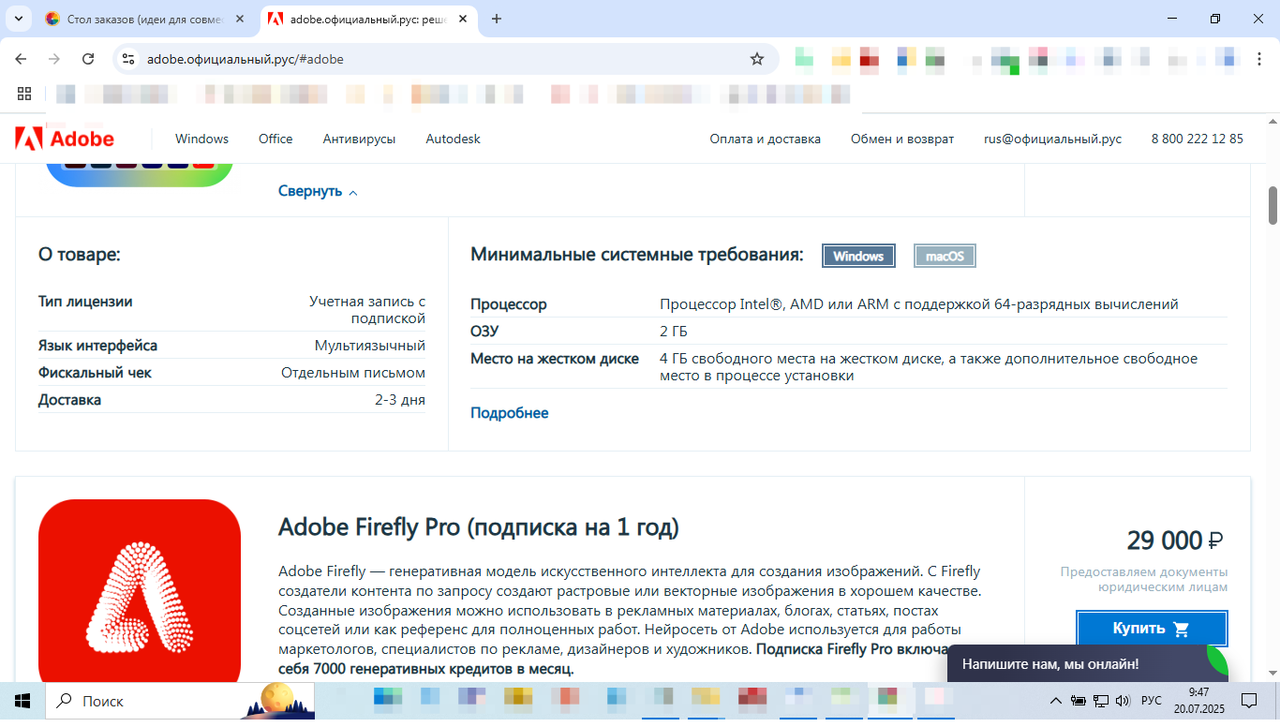1280x725 pixels.
Task: Open the apps grid in bookmarks bar
Action: click(24, 94)
